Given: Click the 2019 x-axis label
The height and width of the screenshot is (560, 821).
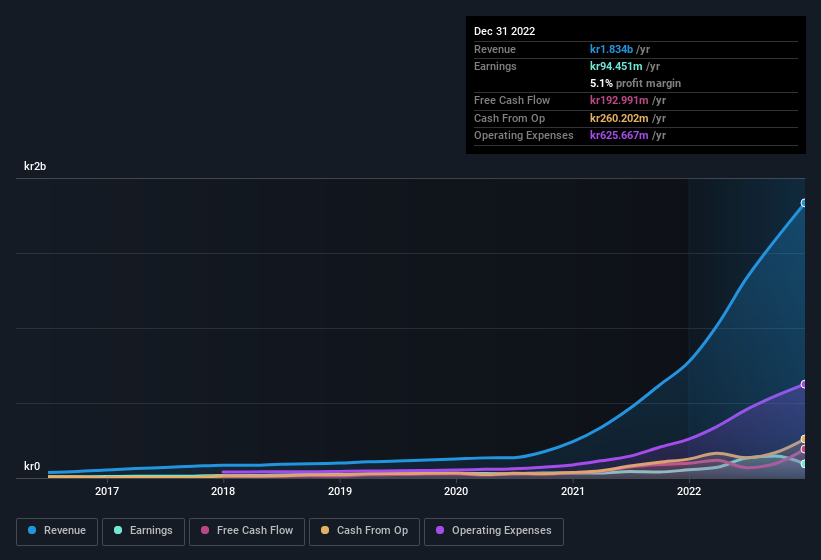Looking at the screenshot, I should pos(340,491).
